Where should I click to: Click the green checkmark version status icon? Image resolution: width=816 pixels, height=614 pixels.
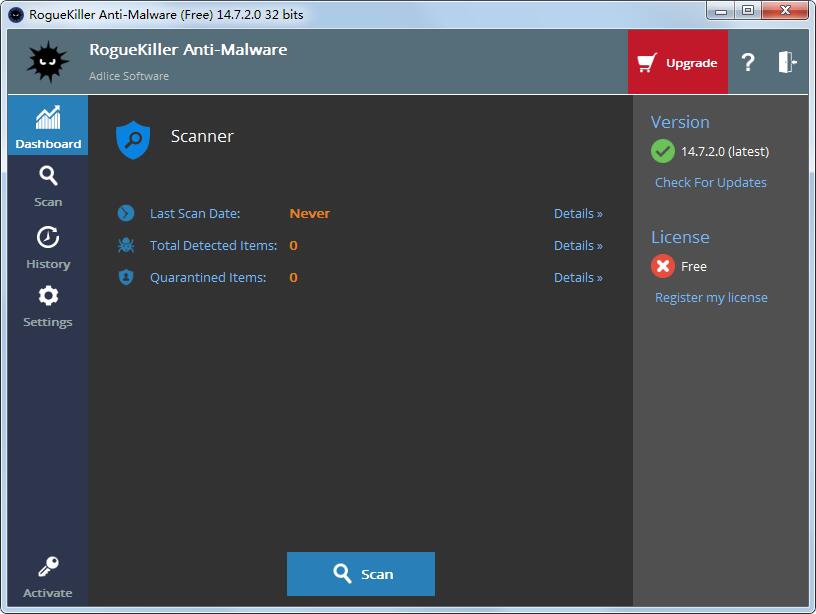point(662,151)
